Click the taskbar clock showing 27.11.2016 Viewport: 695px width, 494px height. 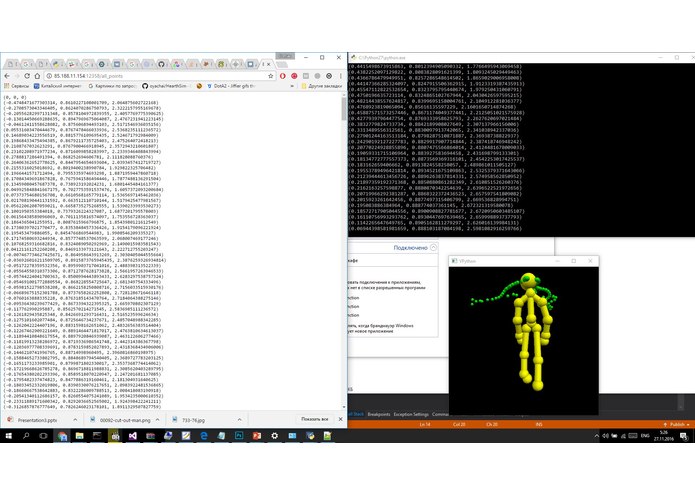[664, 436]
